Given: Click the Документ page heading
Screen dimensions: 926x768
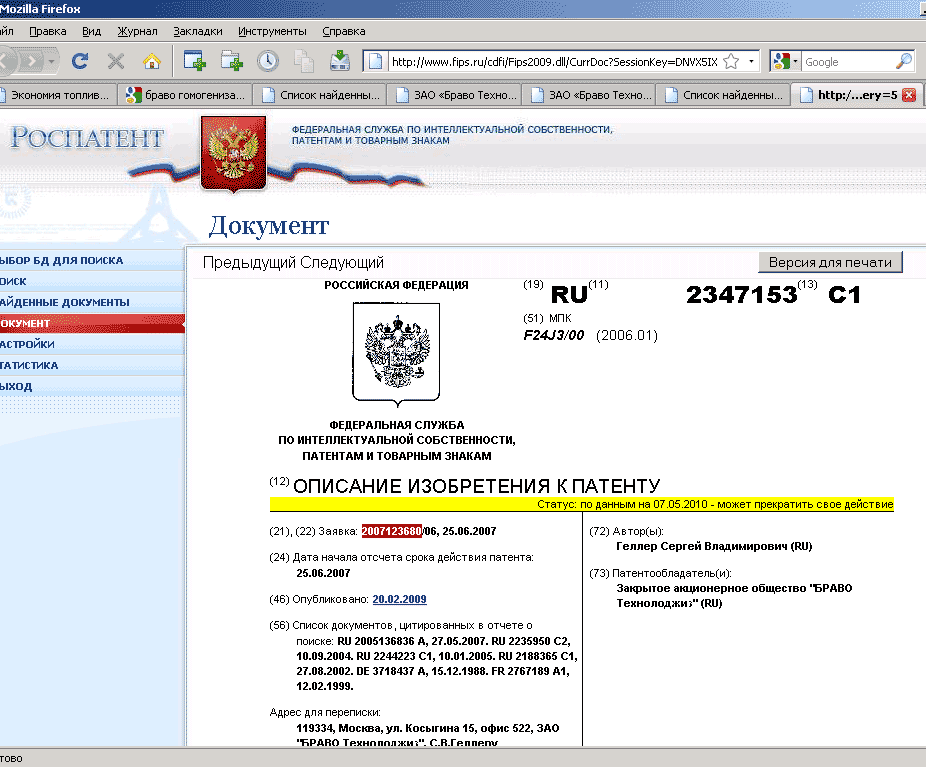Looking at the screenshot, I should click(x=269, y=226).
